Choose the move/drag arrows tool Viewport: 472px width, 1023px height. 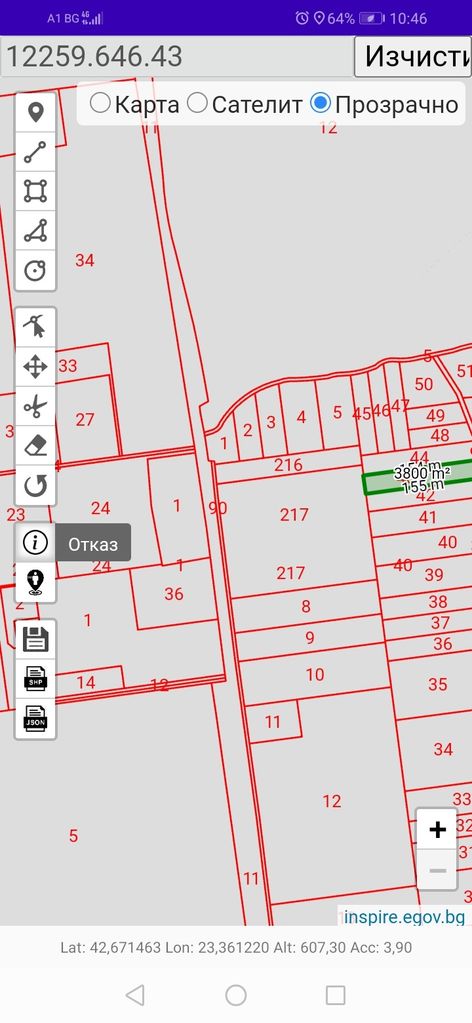coord(35,367)
